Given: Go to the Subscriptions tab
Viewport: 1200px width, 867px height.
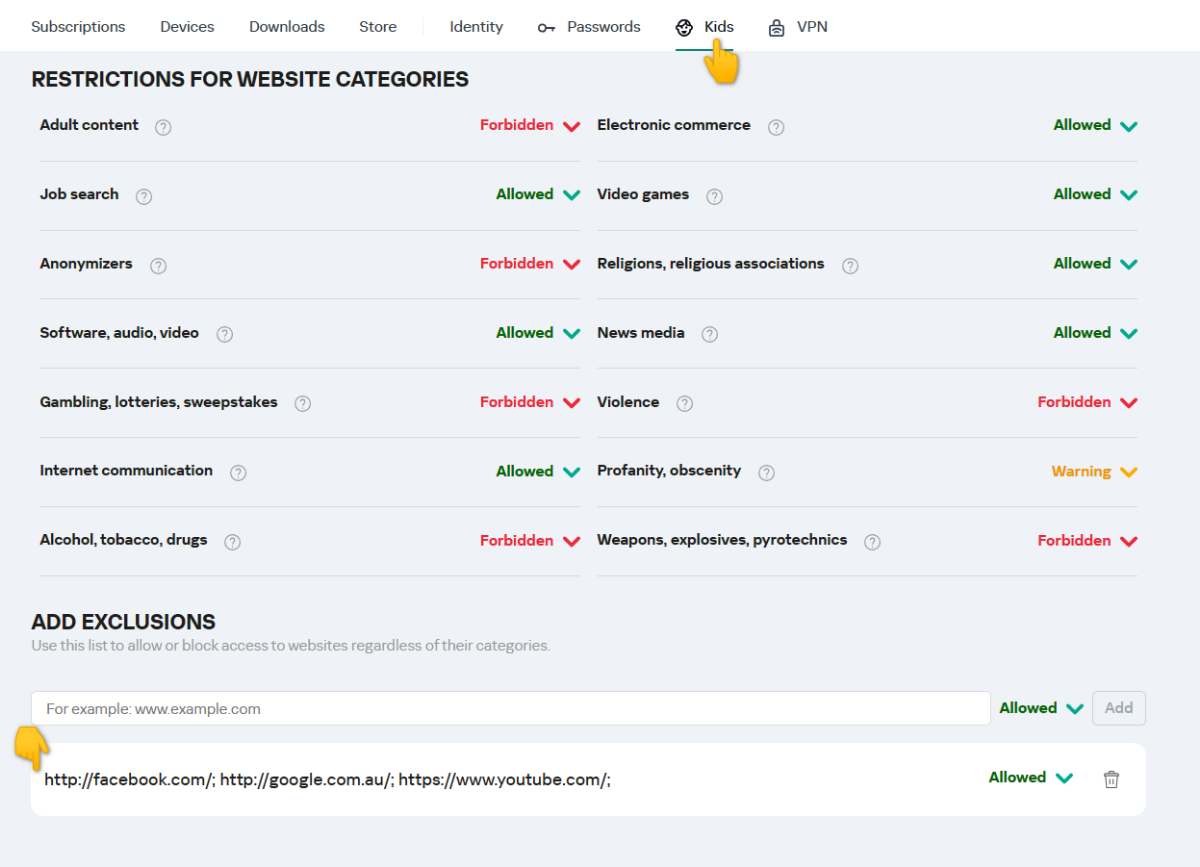Looking at the screenshot, I should point(78,27).
